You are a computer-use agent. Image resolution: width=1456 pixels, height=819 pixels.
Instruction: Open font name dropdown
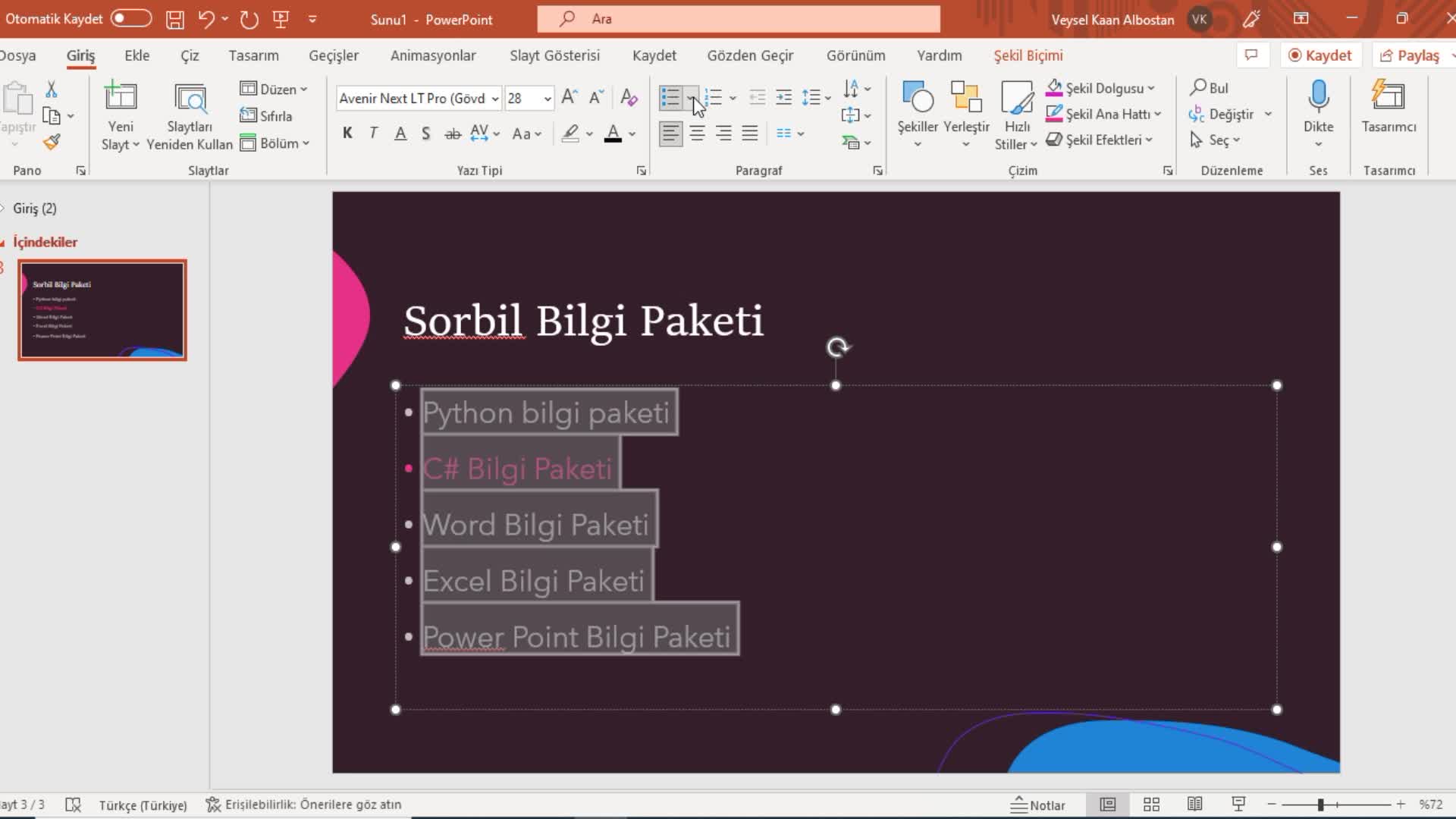click(494, 99)
